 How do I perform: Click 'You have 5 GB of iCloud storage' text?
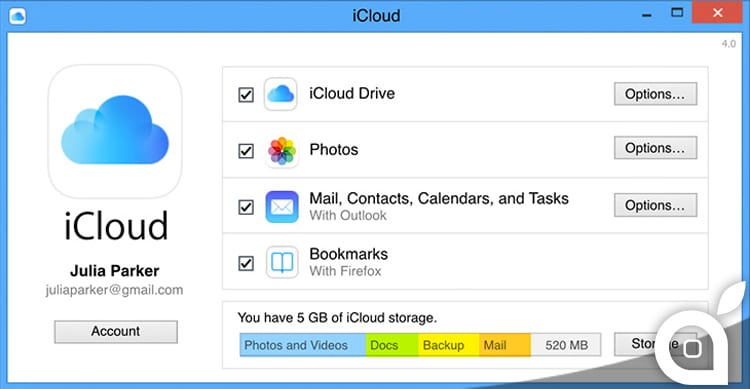337,318
